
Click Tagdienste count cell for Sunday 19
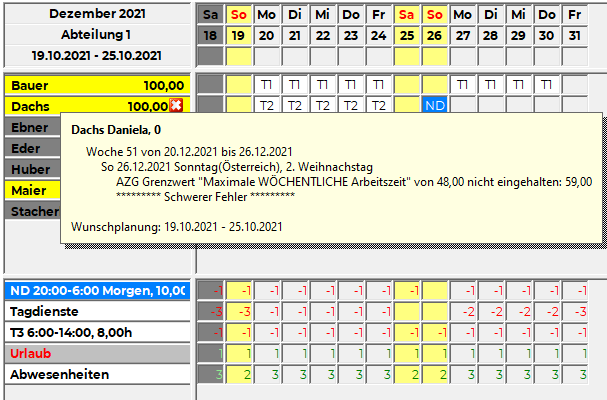[238, 311]
